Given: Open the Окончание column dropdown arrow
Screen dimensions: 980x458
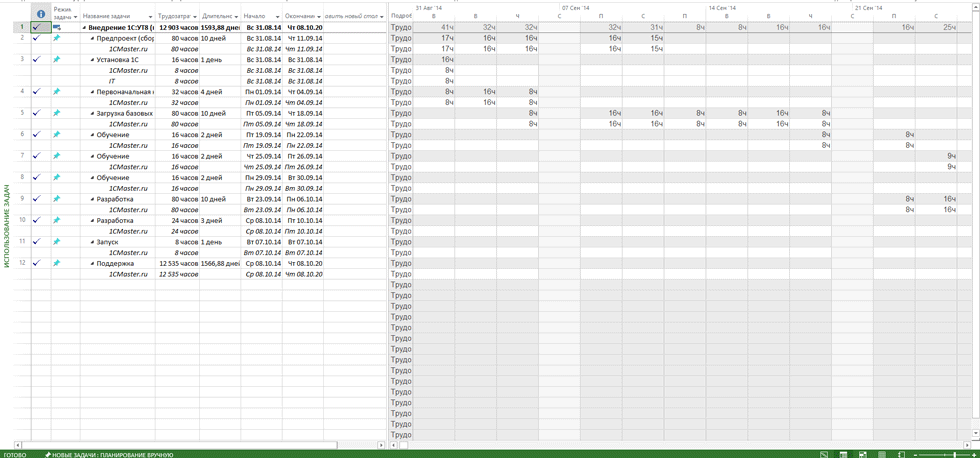Looking at the screenshot, I should pyautogui.click(x=319, y=17).
